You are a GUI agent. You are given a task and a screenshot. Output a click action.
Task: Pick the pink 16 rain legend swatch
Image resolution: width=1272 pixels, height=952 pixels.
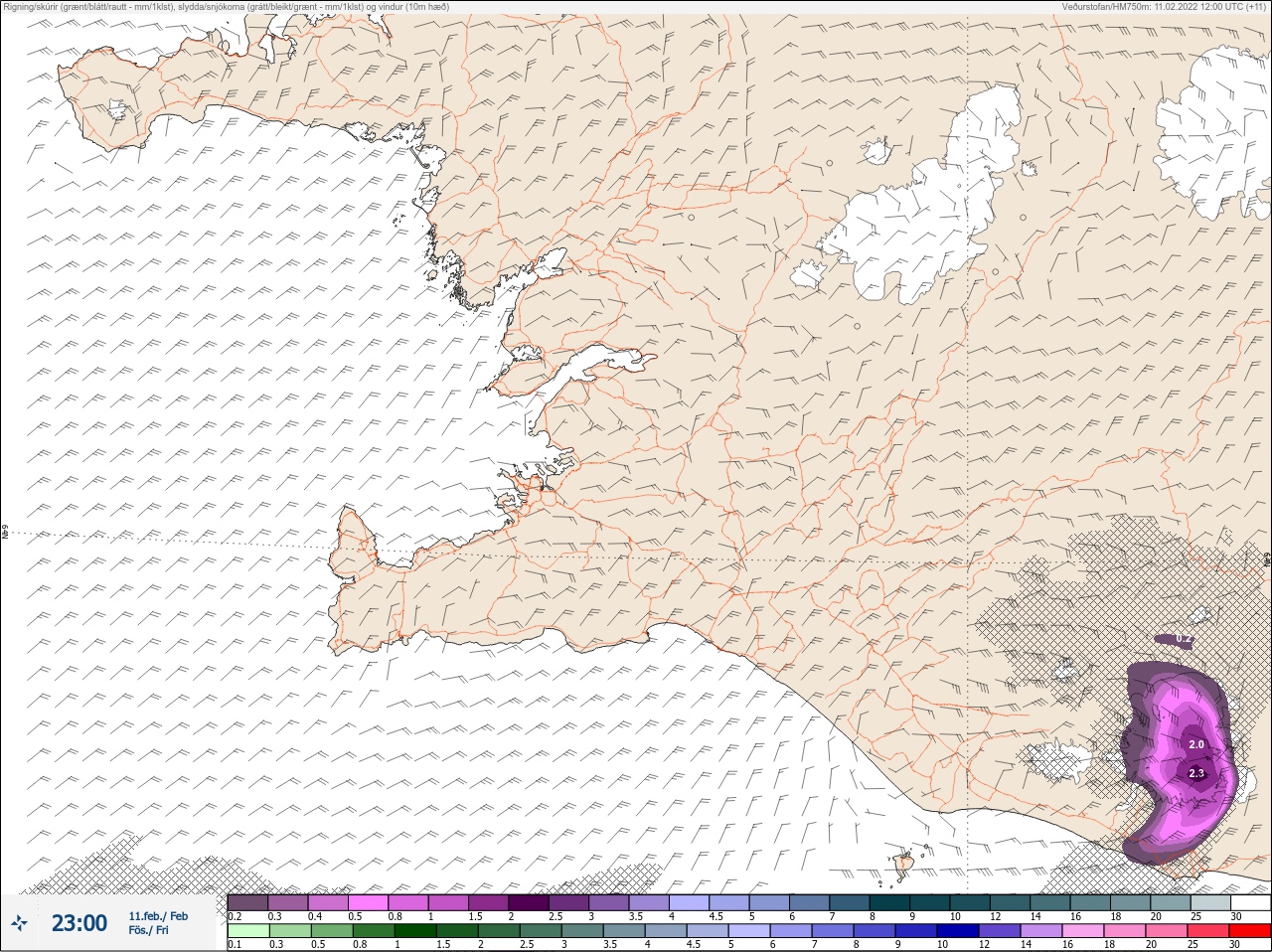1083,931
